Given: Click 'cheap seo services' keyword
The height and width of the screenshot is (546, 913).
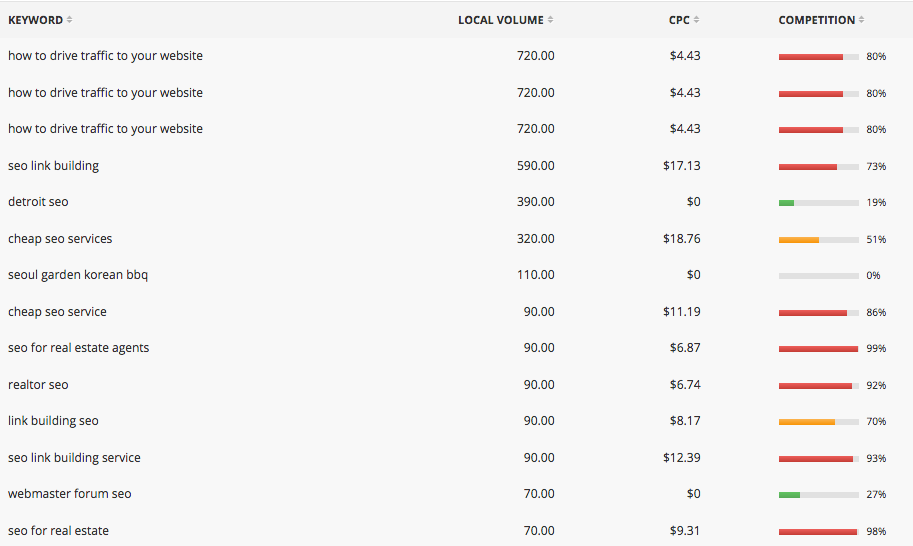Looking at the screenshot, I should pos(60,239).
